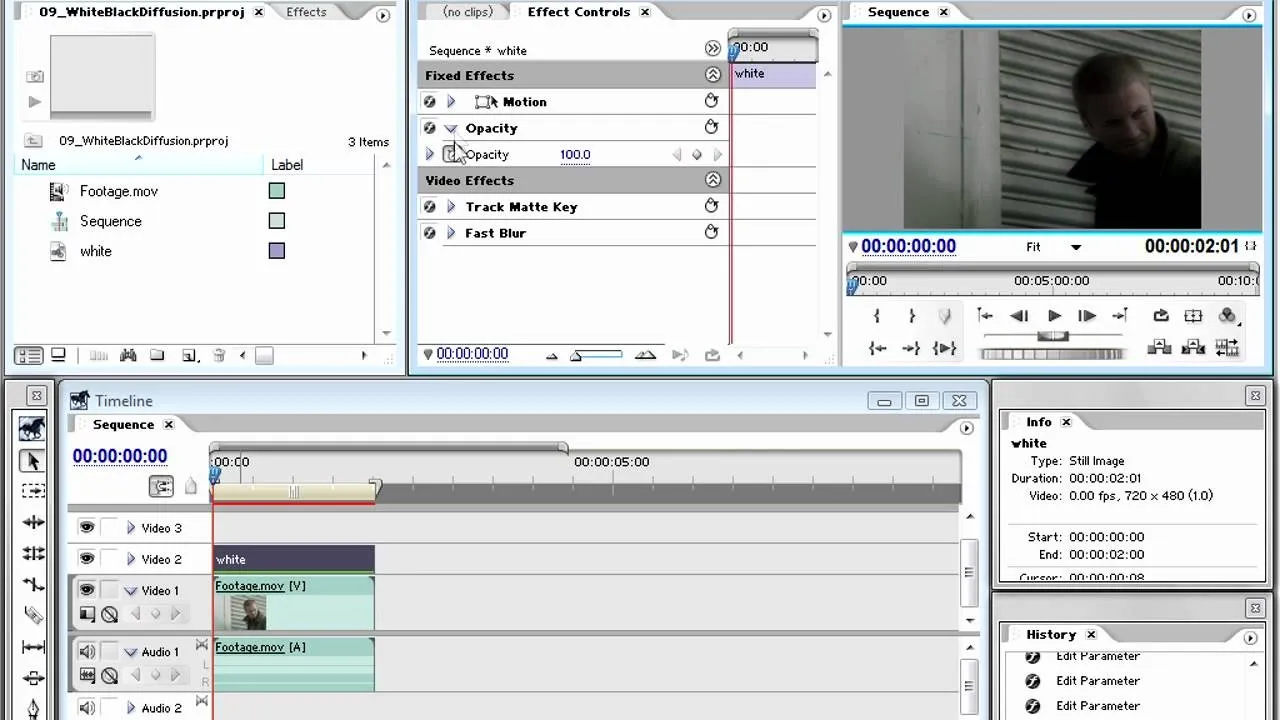Image resolution: width=1280 pixels, height=720 pixels.
Task: Collapse the Audio 1 track
Action: tap(130, 652)
